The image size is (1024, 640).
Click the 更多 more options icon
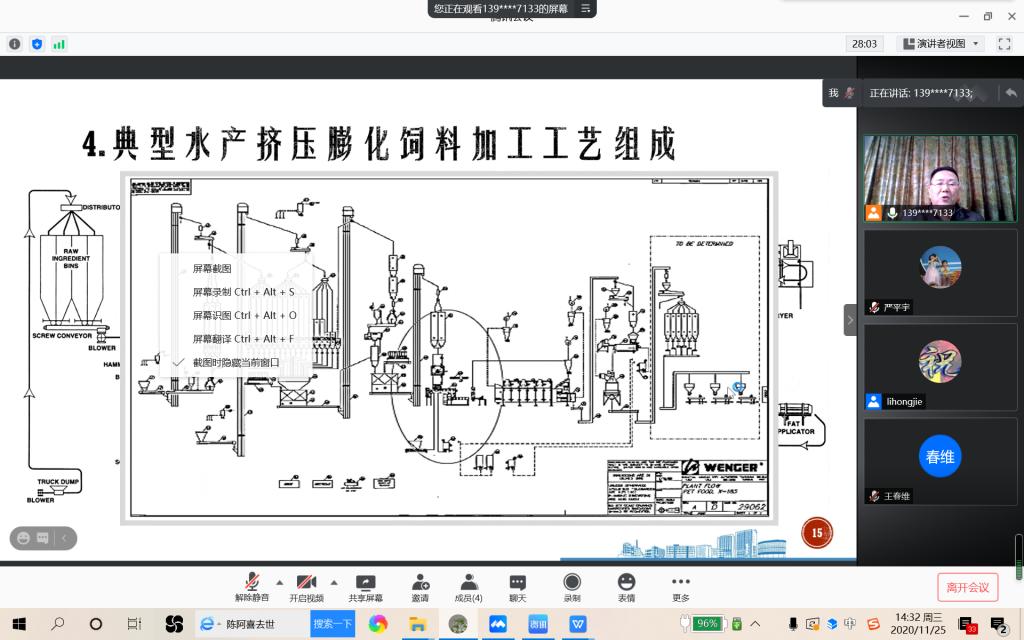pyautogui.click(x=680, y=586)
